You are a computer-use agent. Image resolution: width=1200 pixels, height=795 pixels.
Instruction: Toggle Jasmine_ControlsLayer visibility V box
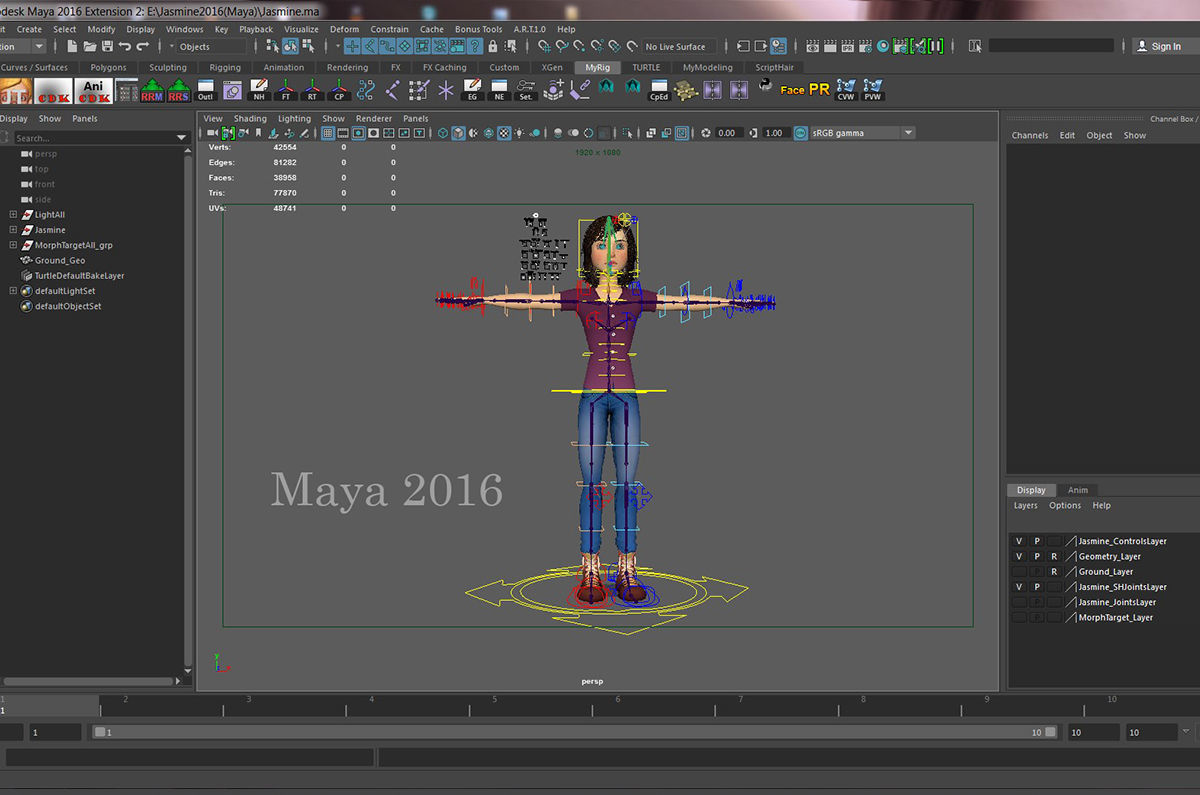click(1019, 541)
